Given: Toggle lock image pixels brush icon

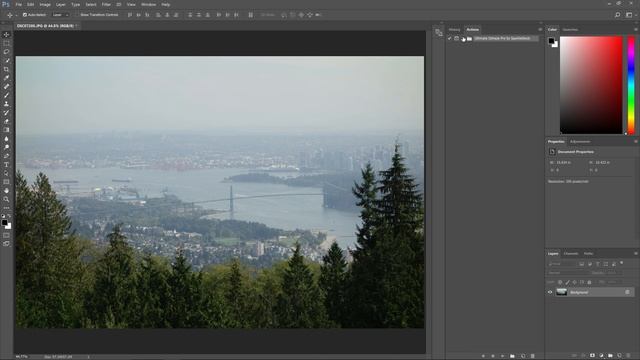Looking at the screenshot, I should click(567, 282).
